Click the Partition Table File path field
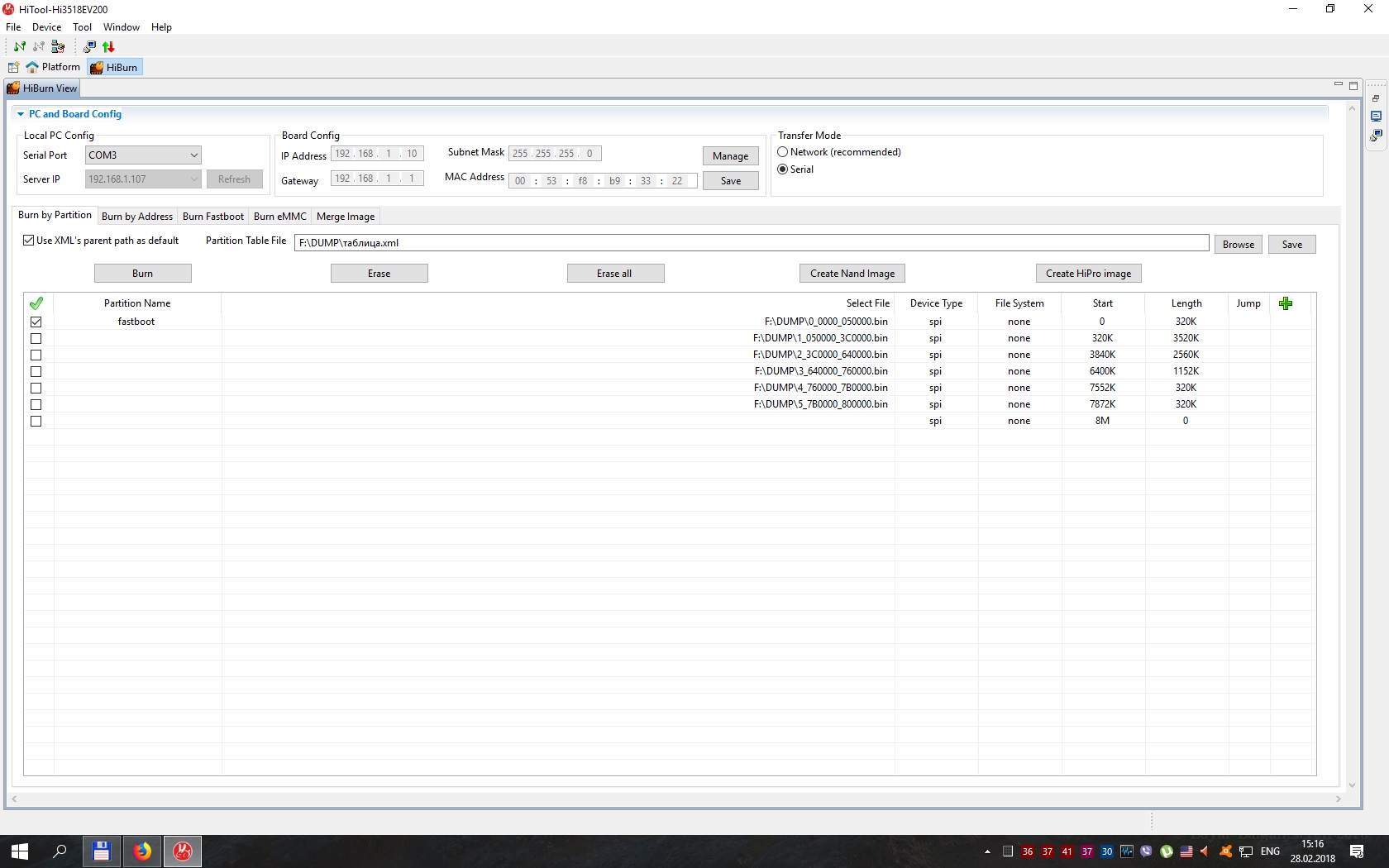The width and height of the screenshot is (1389, 868). coord(751,243)
